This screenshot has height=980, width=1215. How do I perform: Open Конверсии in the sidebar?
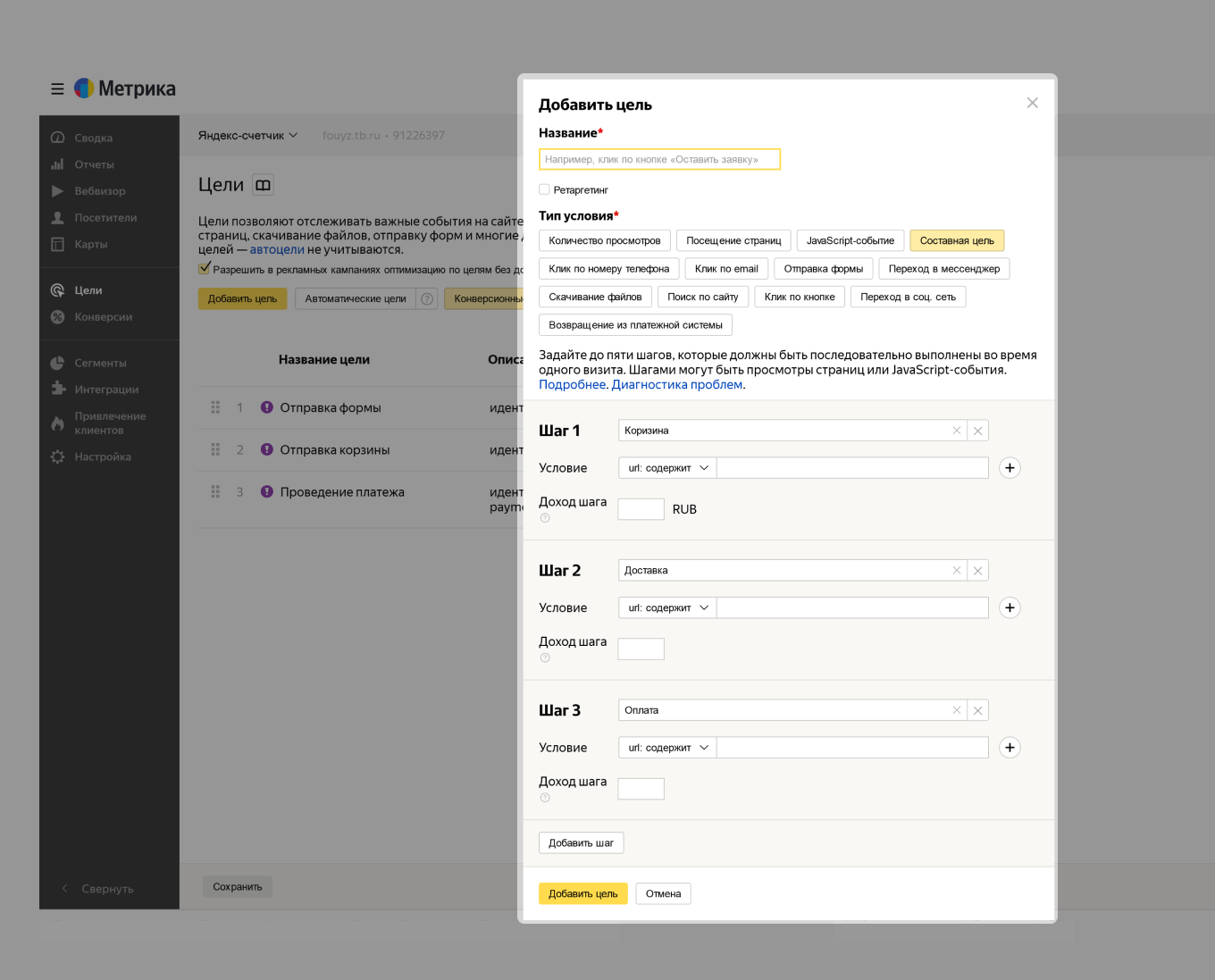point(103,317)
